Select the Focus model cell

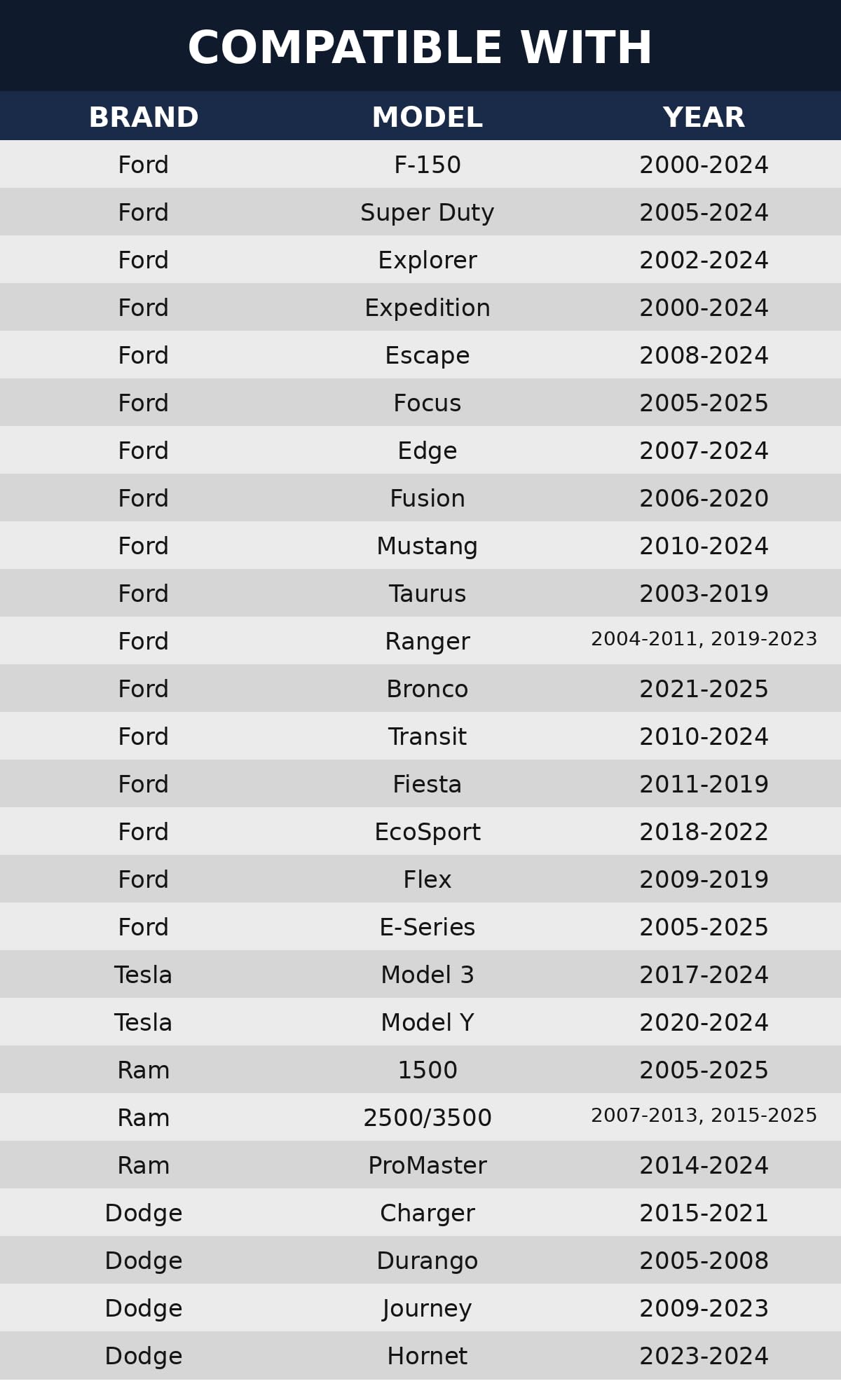coord(427,404)
